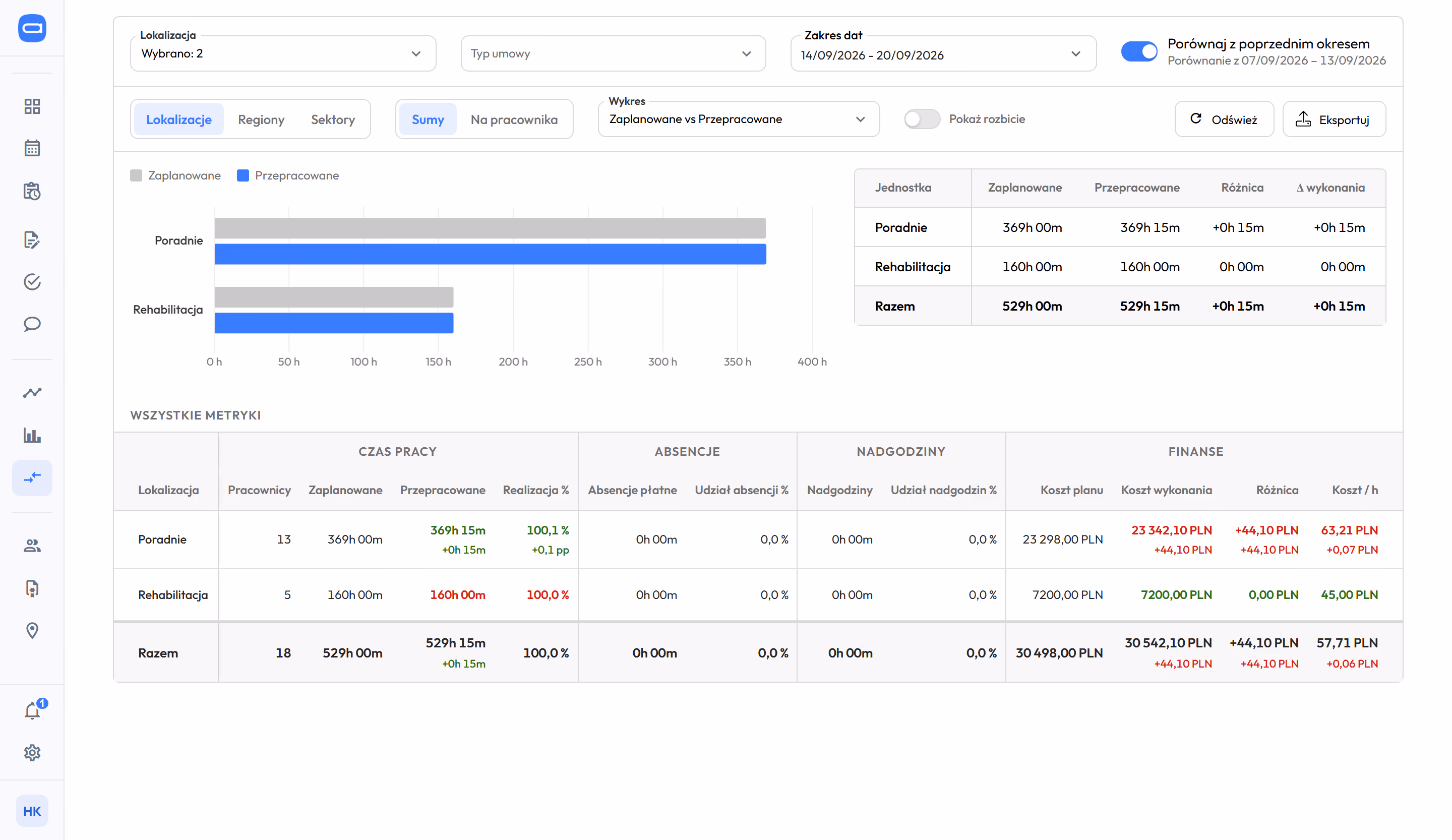Open the Zakres dat date range dropdown

pos(943,53)
